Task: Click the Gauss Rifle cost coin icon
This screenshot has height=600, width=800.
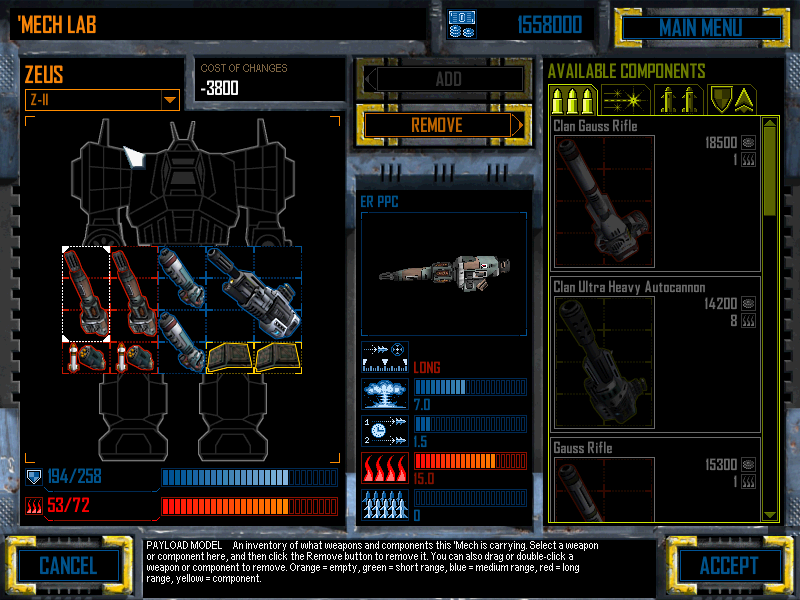Action: 748,465
